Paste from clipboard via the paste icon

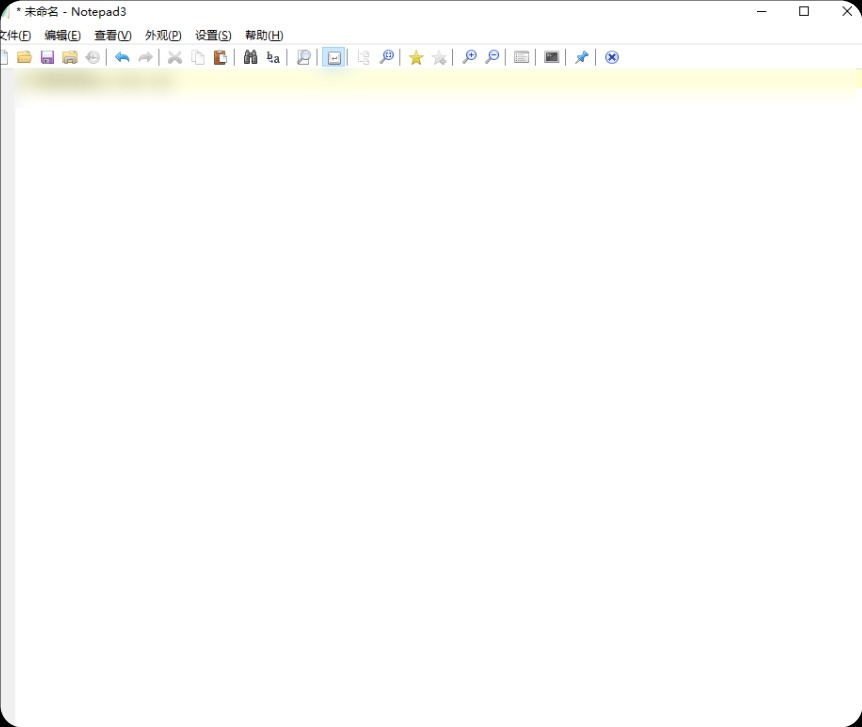coord(219,57)
